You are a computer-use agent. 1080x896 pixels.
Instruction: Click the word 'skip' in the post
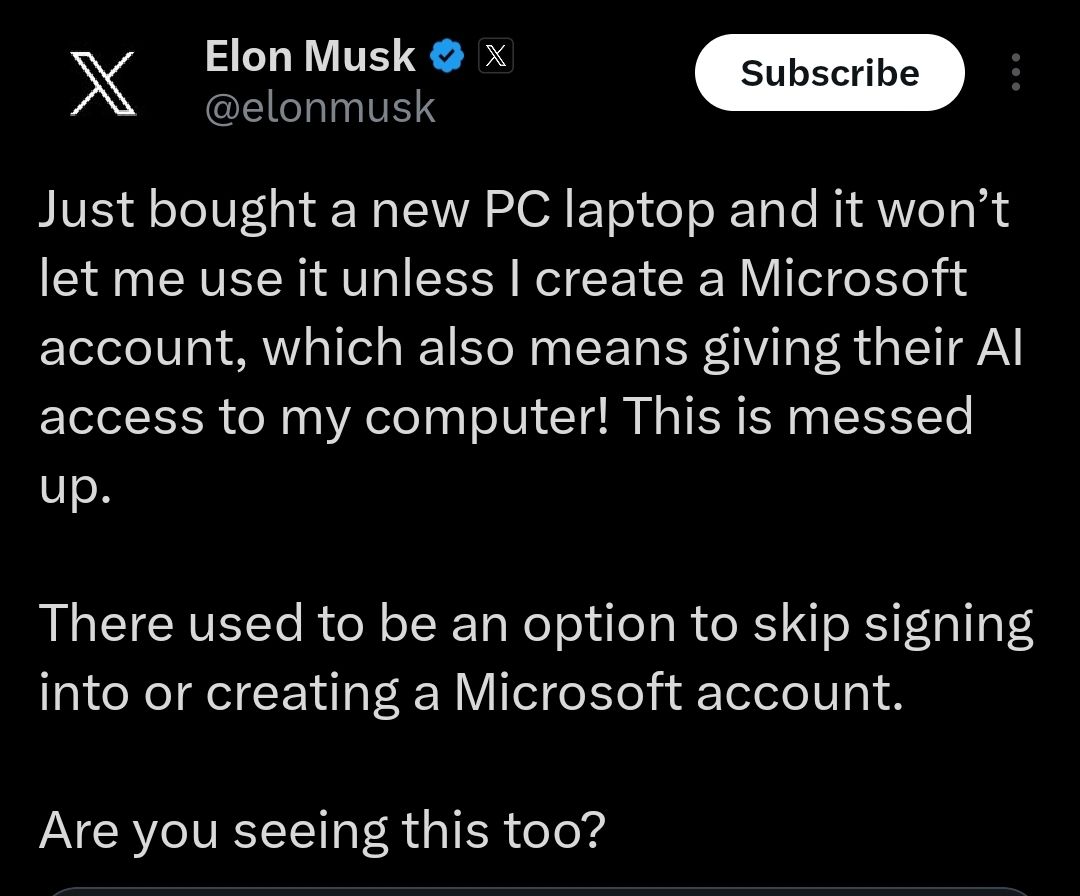801,626
